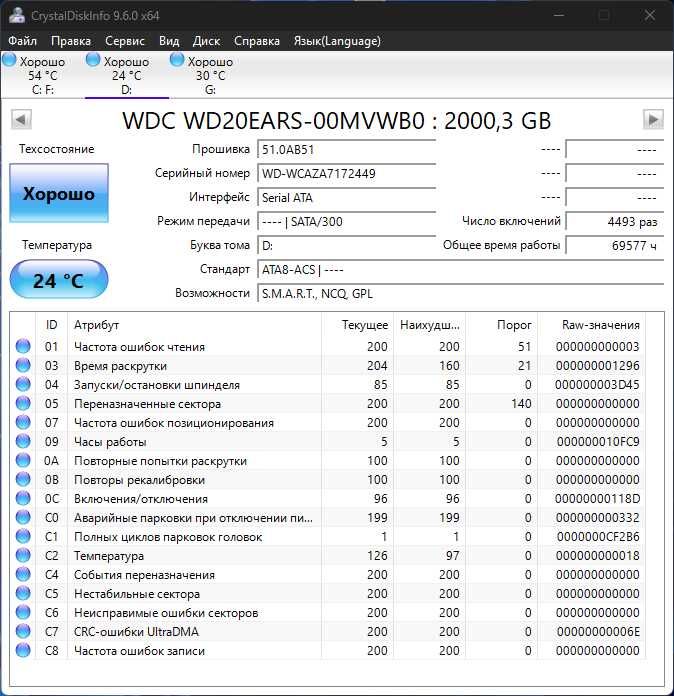This screenshot has height=696, width=674.
Task: Click status icon for Время раскрутки row
Action: (x=23, y=365)
